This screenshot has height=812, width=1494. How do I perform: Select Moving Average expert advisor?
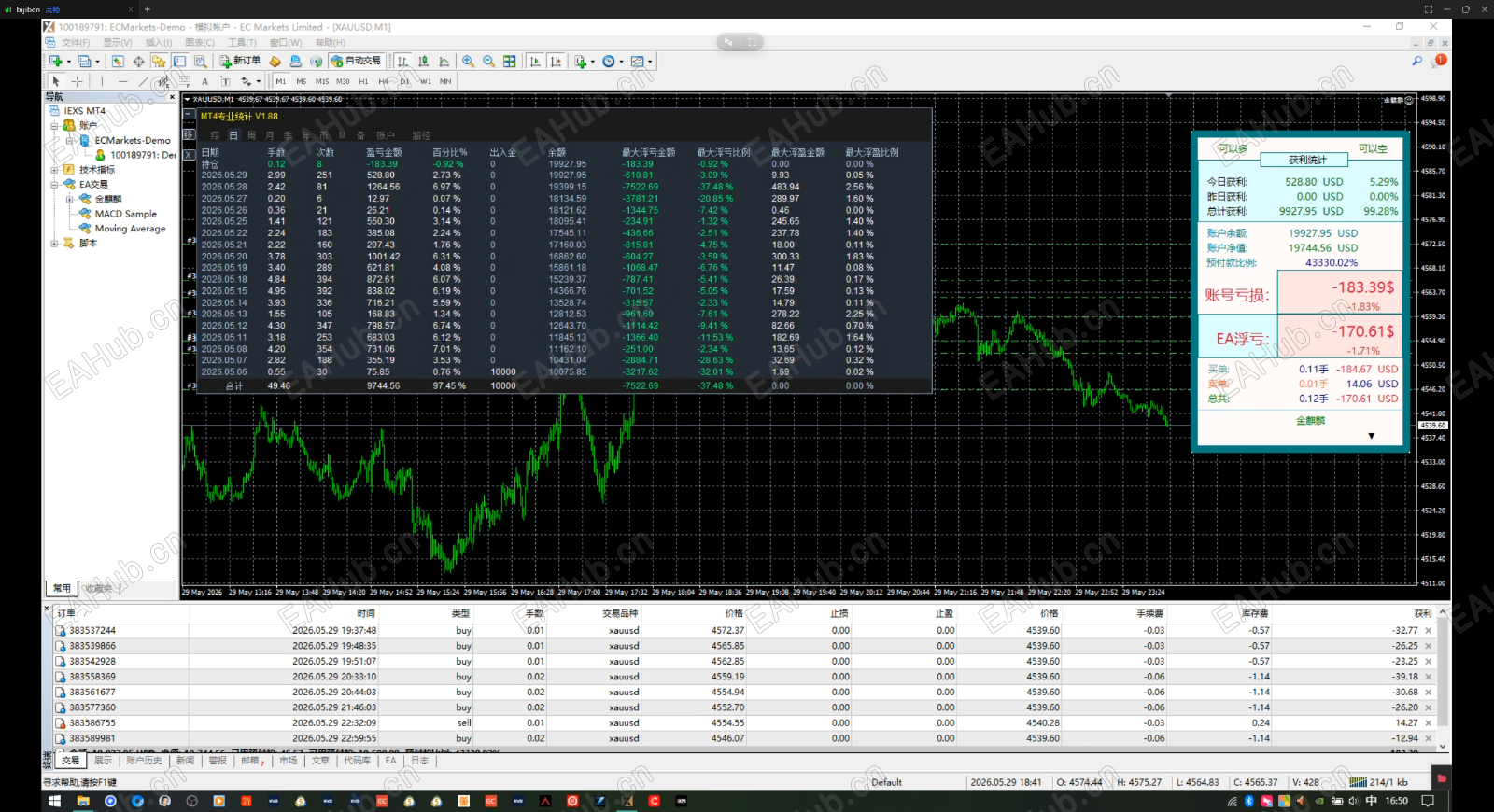pos(130,229)
